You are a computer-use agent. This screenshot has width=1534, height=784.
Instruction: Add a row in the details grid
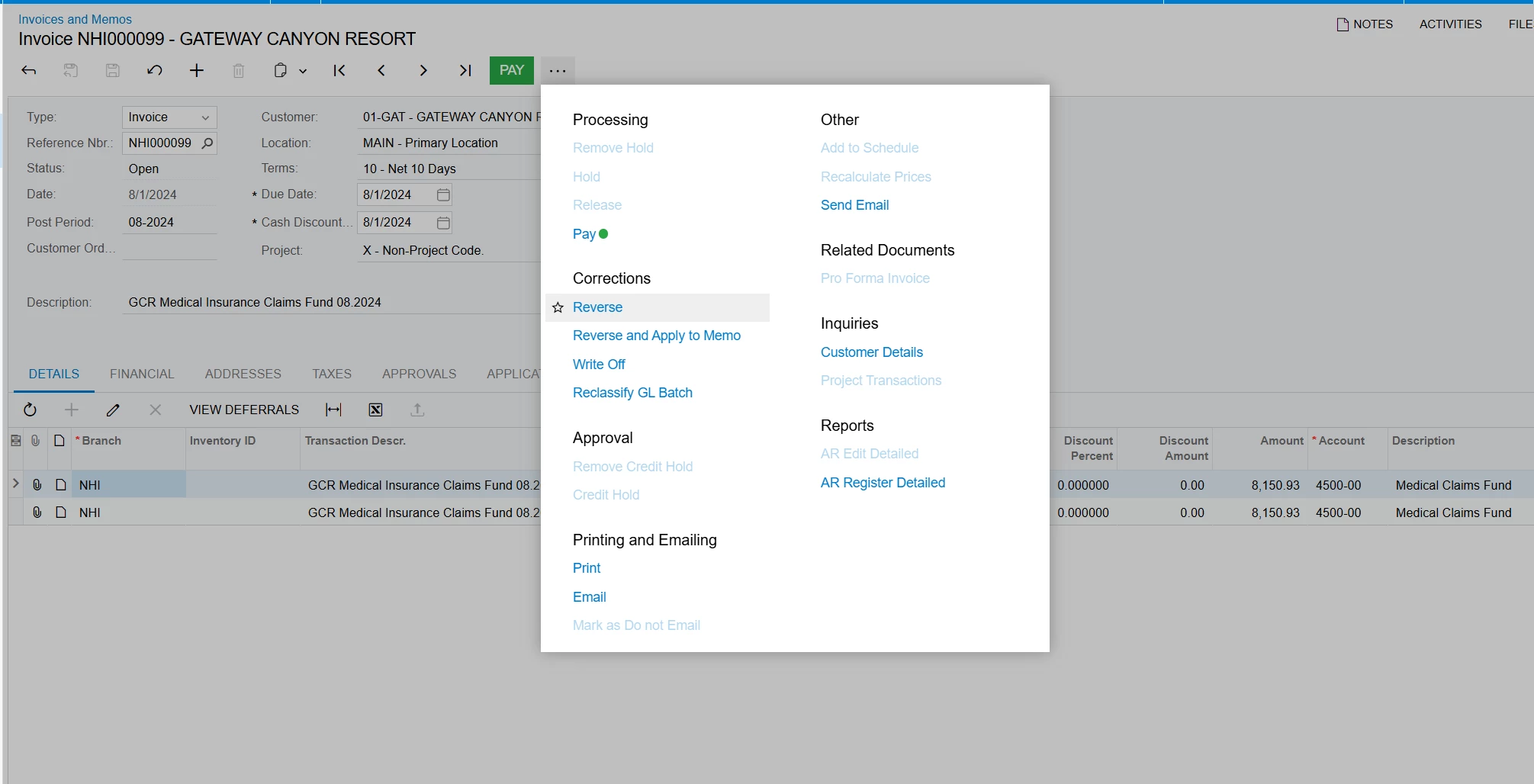click(x=72, y=410)
